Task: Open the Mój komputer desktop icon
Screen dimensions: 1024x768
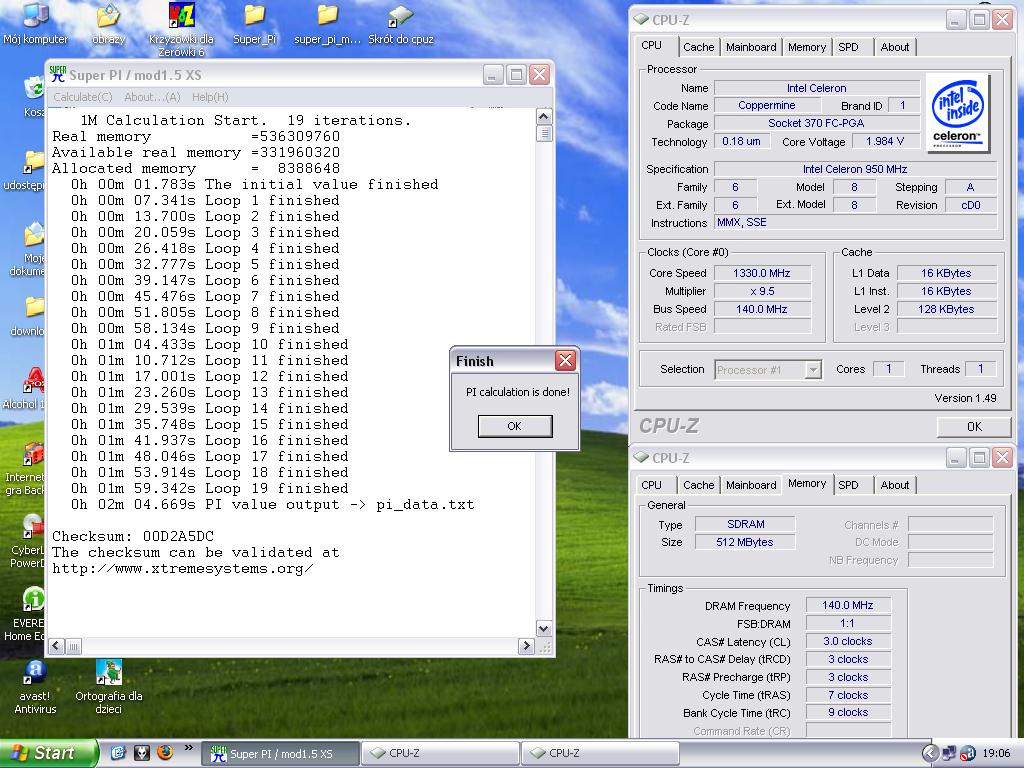Action: (35, 17)
